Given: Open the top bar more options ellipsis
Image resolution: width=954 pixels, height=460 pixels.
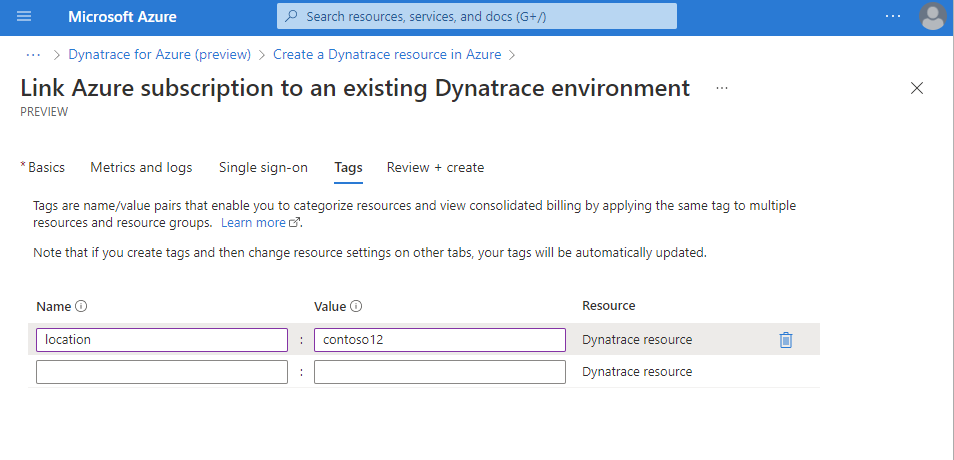Looking at the screenshot, I should coord(893,16).
